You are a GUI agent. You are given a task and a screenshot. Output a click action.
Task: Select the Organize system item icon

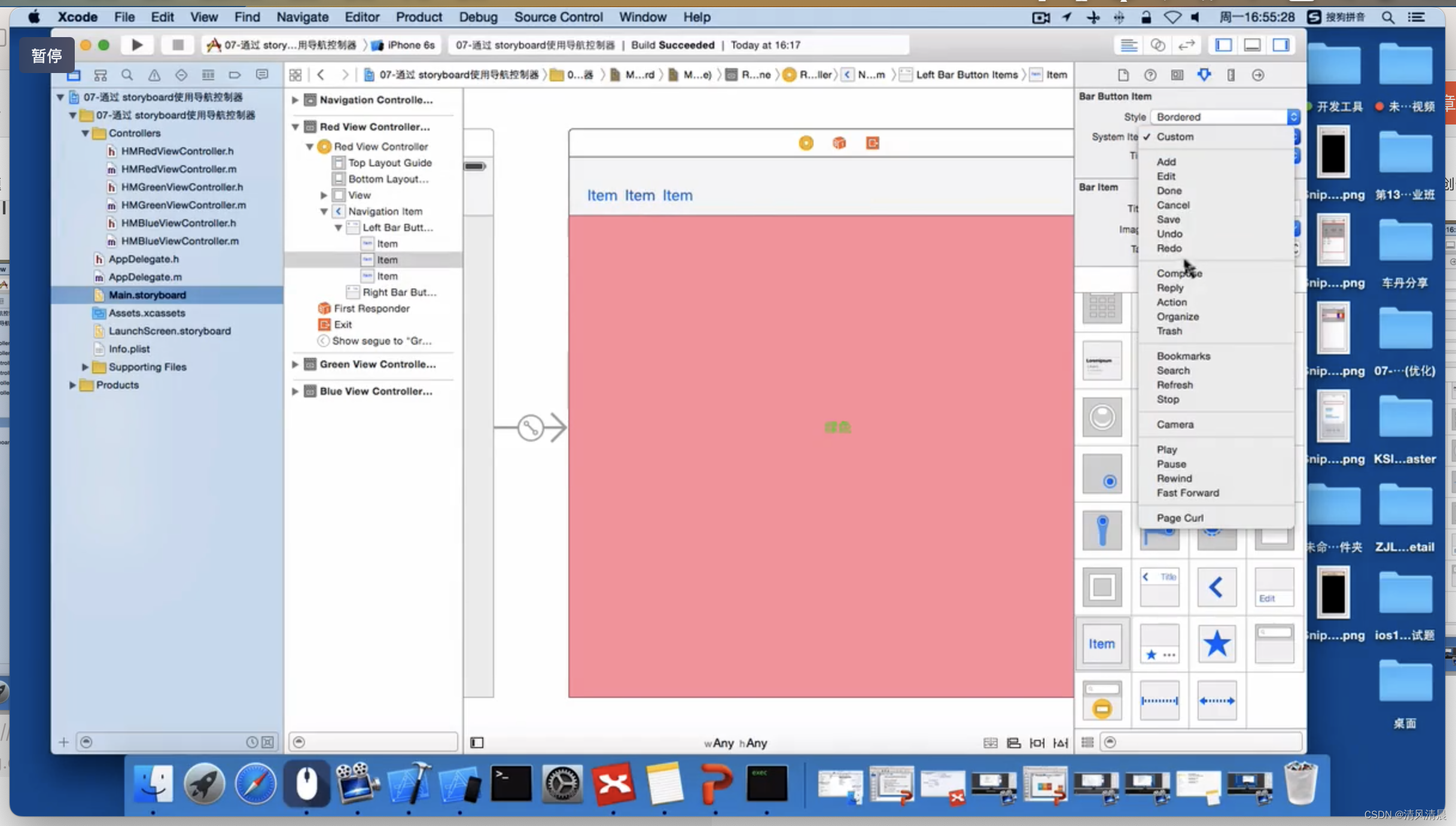1178,316
